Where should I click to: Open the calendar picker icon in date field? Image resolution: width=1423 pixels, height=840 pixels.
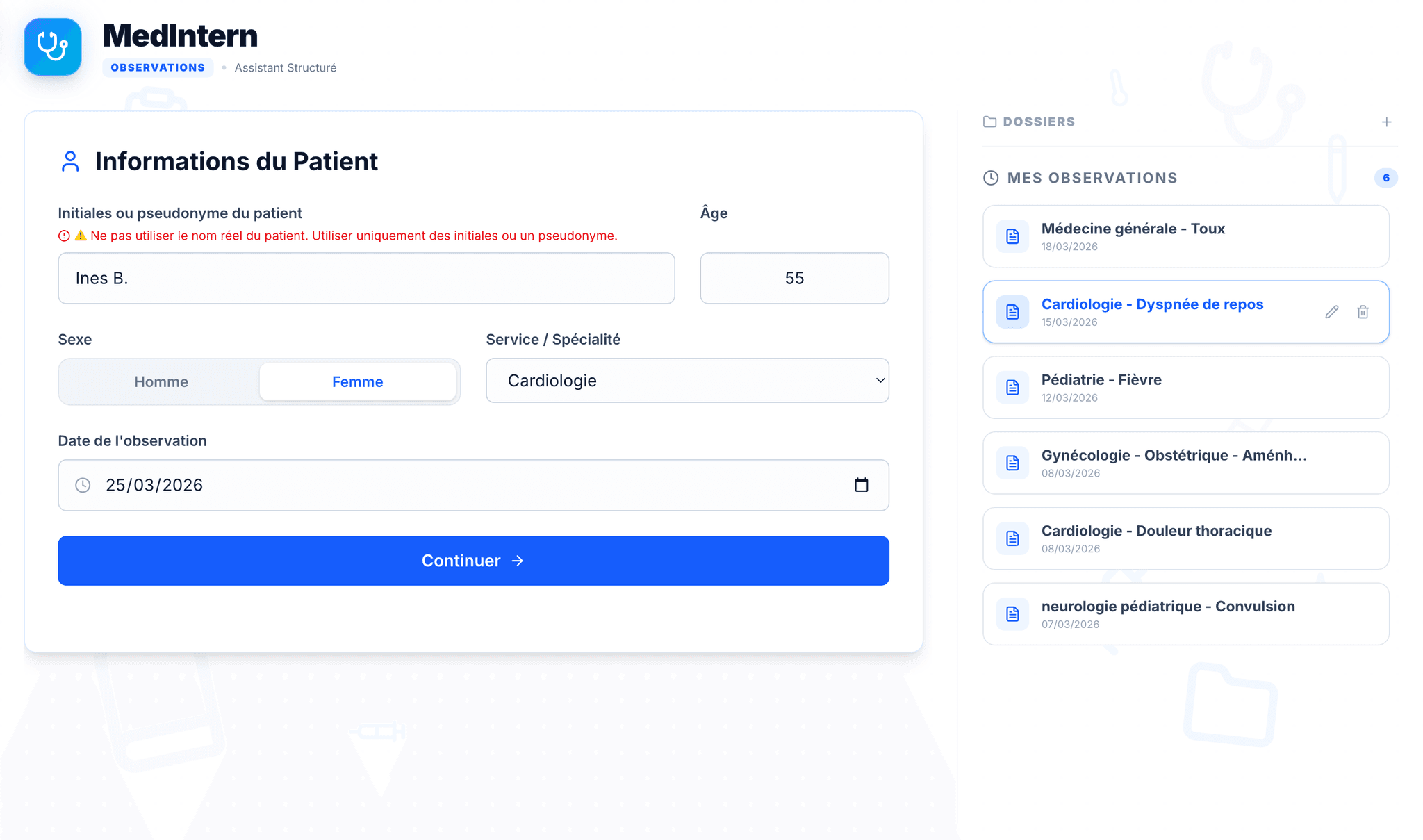click(x=861, y=485)
